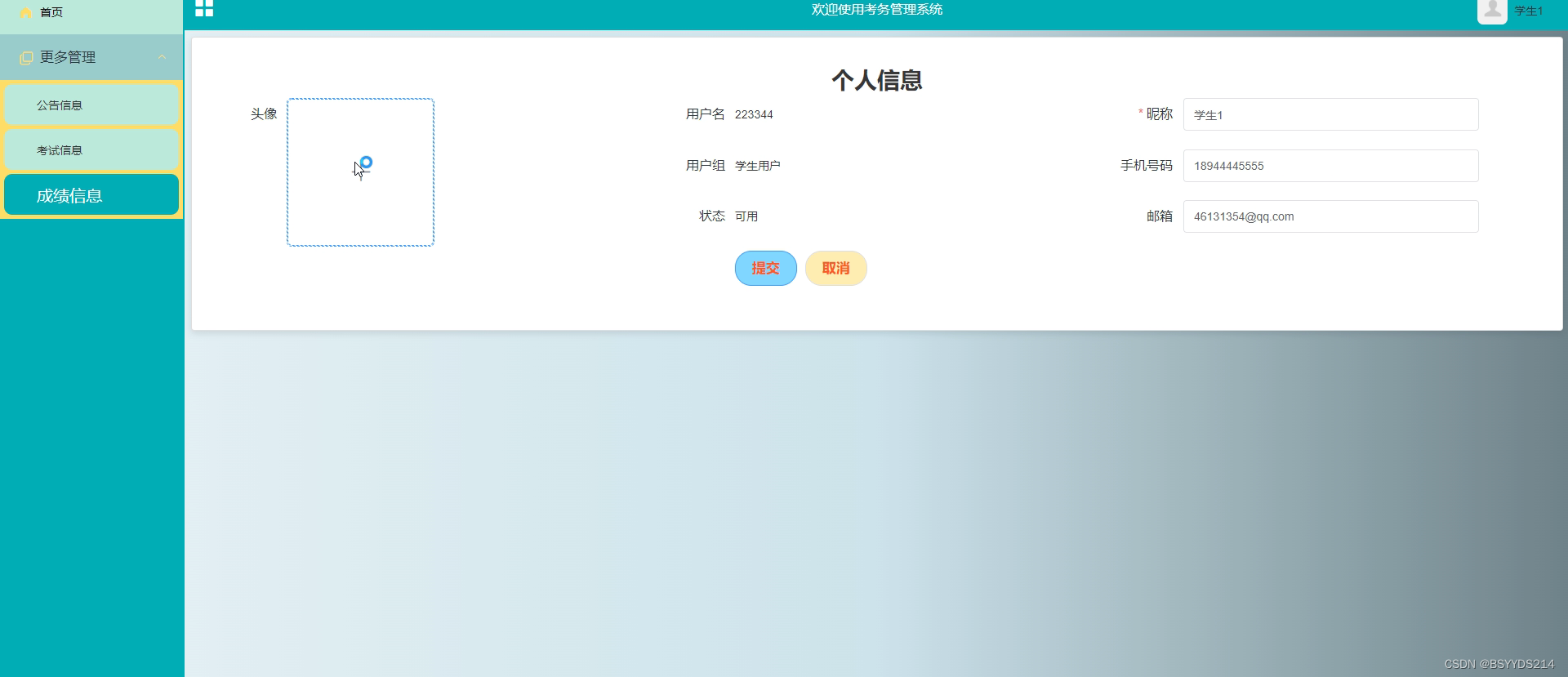Open the 更多管理 menu group
Image resolution: width=1568 pixels, height=677 pixels.
(x=91, y=57)
